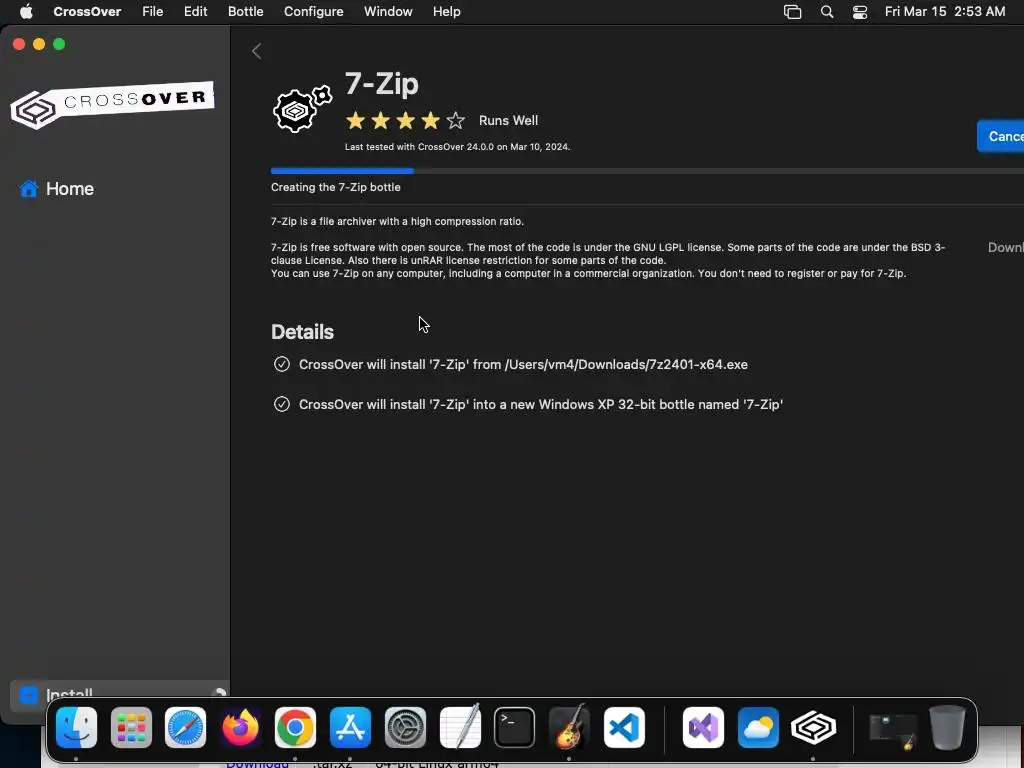The width and height of the screenshot is (1024, 768).
Task: Click the first gold rating star
Action: [355, 121]
